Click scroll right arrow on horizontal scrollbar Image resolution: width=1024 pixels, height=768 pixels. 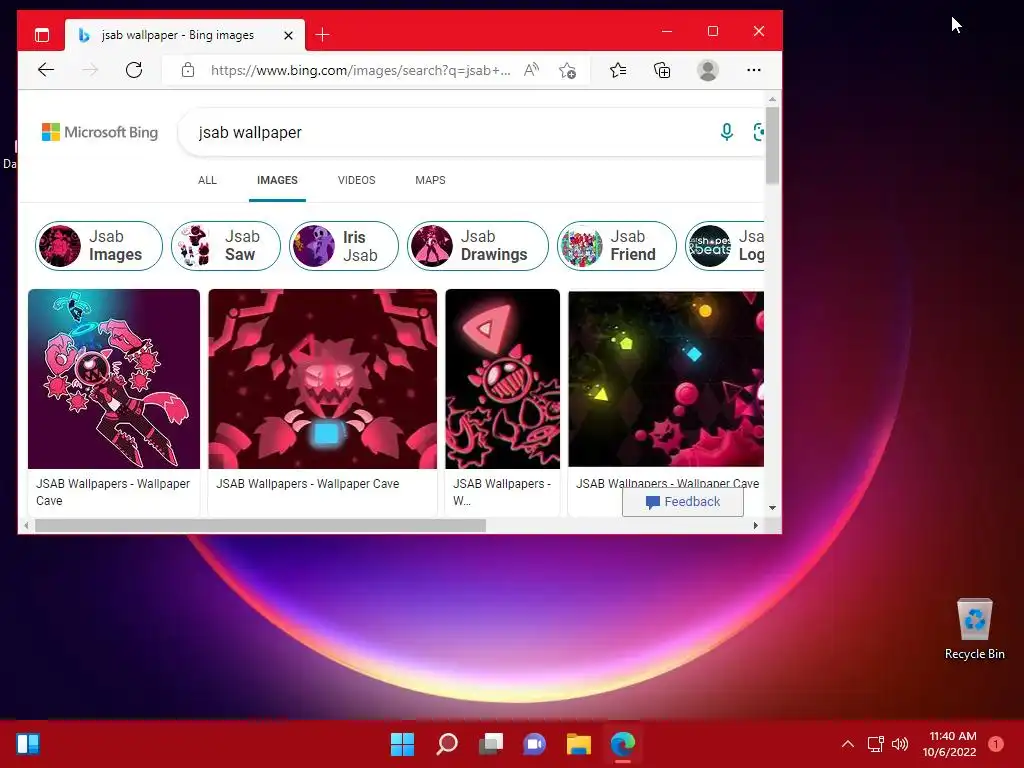pos(756,526)
